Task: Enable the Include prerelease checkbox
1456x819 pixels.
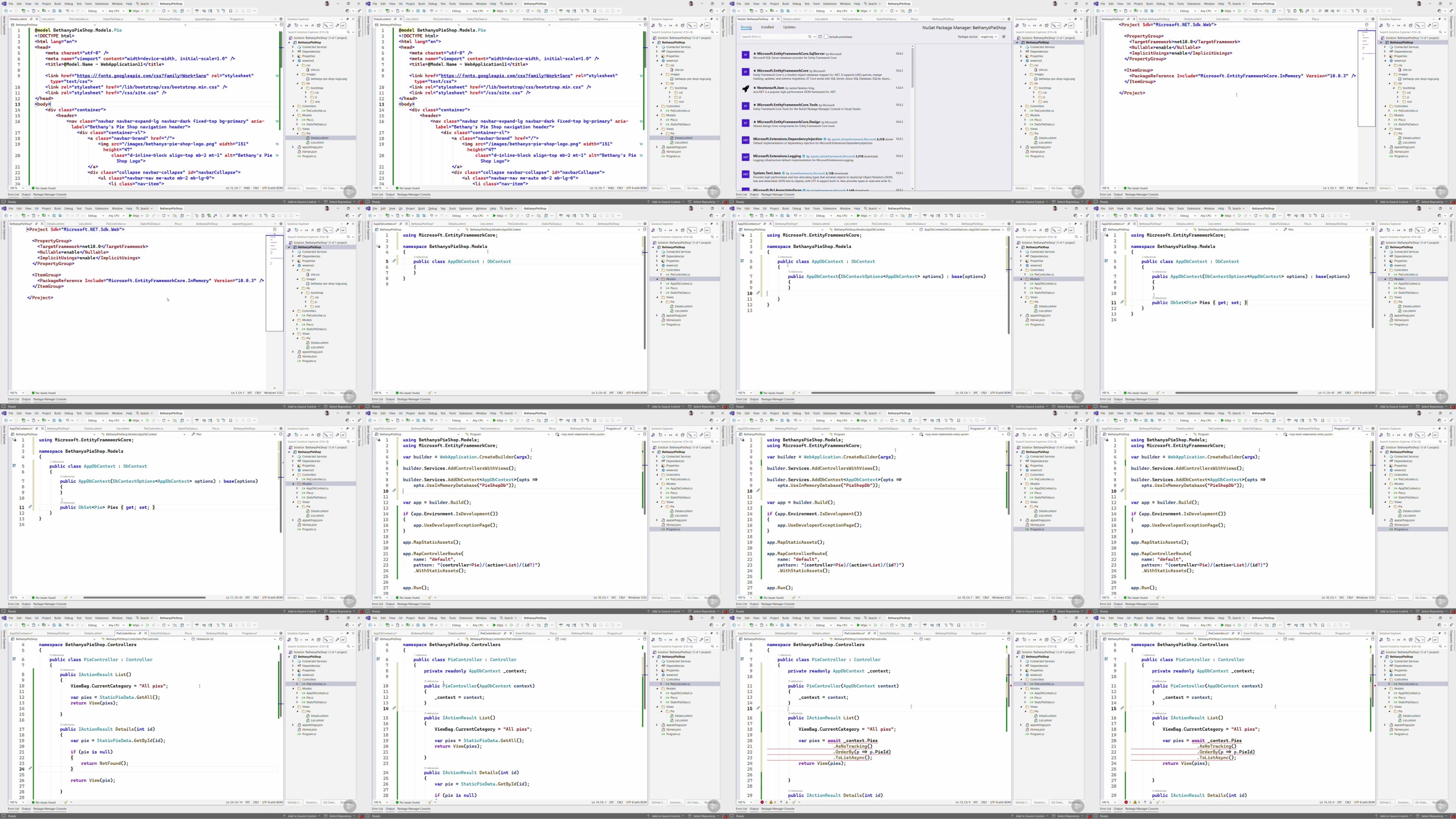Action: 826,37
